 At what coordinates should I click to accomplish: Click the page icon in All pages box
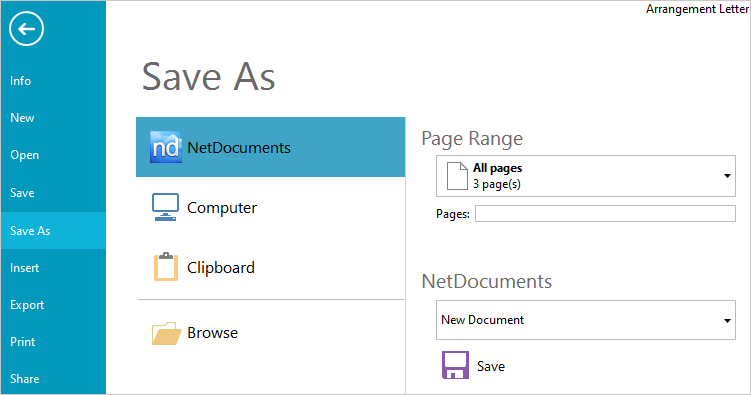(x=457, y=176)
